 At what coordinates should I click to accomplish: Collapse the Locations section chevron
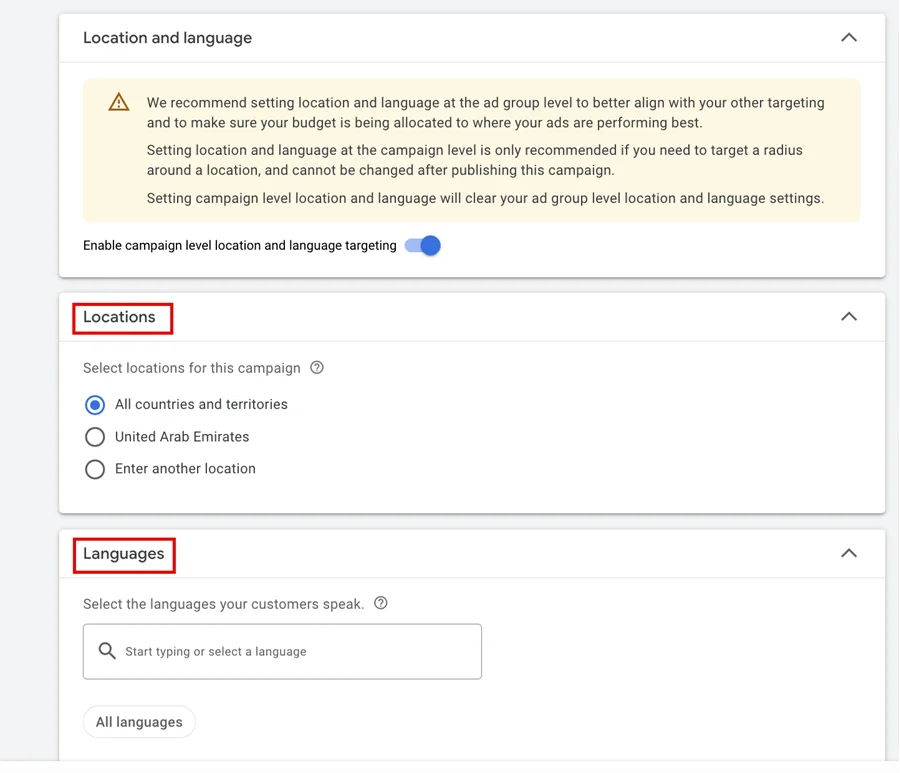849,317
